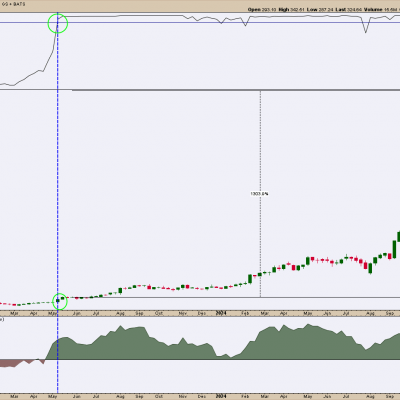Click the 2024 label on the upper time axis

tap(221, 313)
